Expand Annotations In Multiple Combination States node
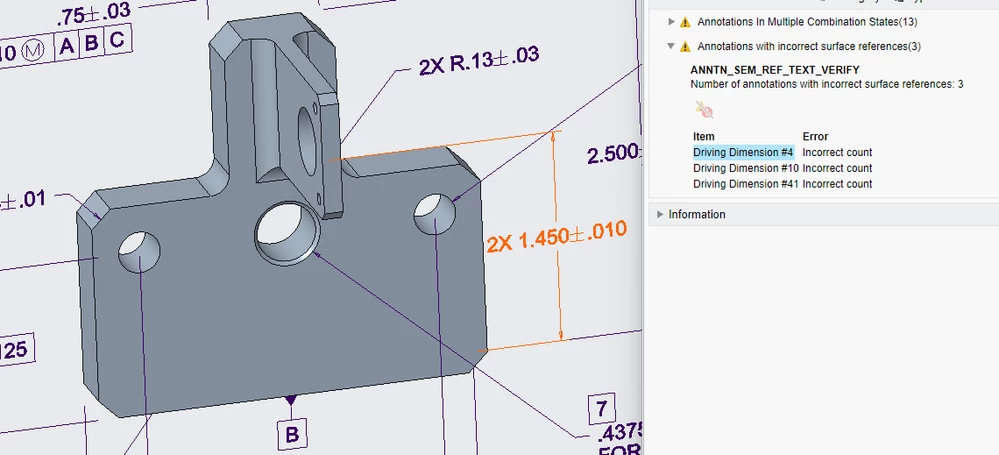Image resolution: width=999 pixels, height=455 pixels. point(671,22)
